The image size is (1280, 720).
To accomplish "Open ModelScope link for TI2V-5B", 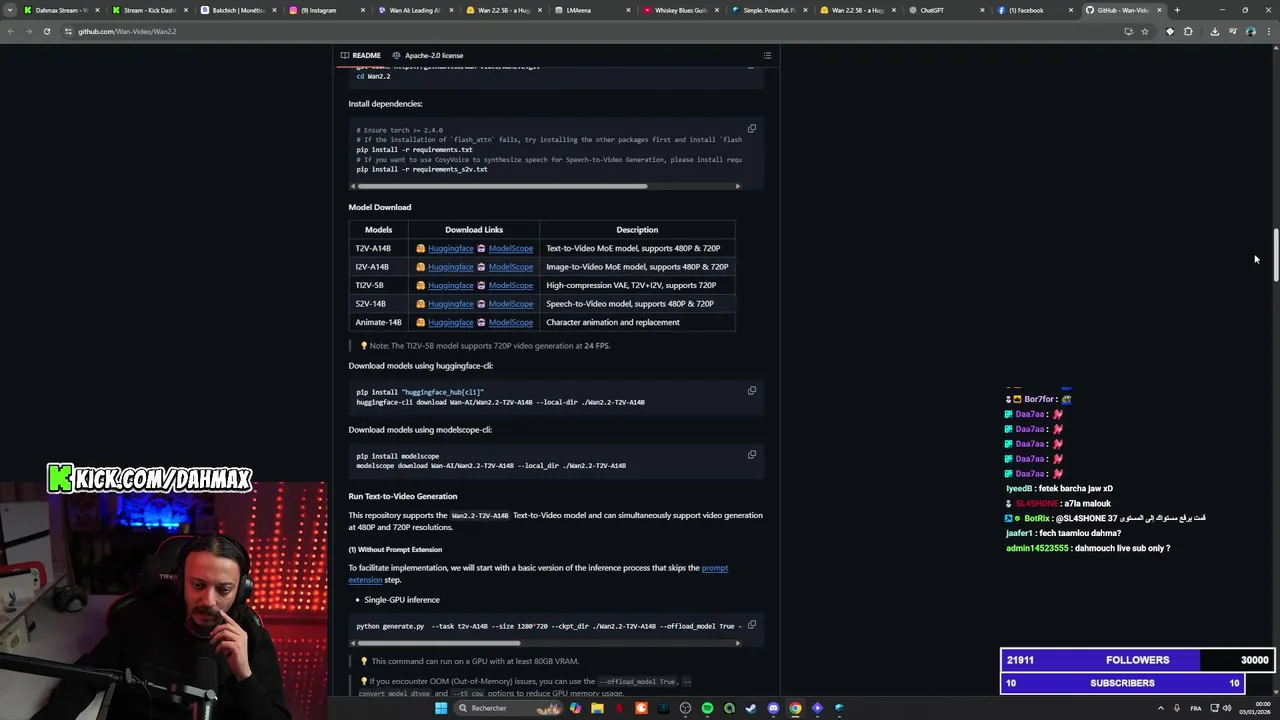I will pos(510,285).
